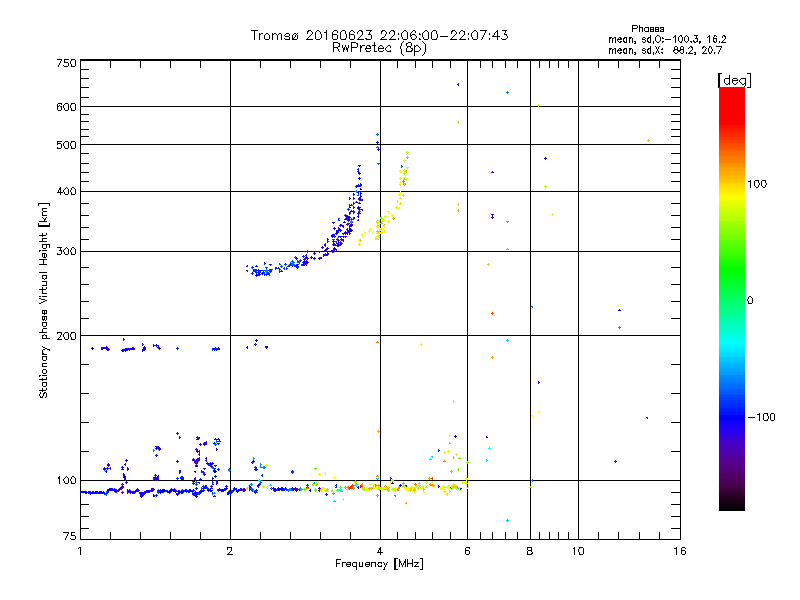Click the 'mean, sd,X: 88.2, 20.7' statistics line

point(665,50)
